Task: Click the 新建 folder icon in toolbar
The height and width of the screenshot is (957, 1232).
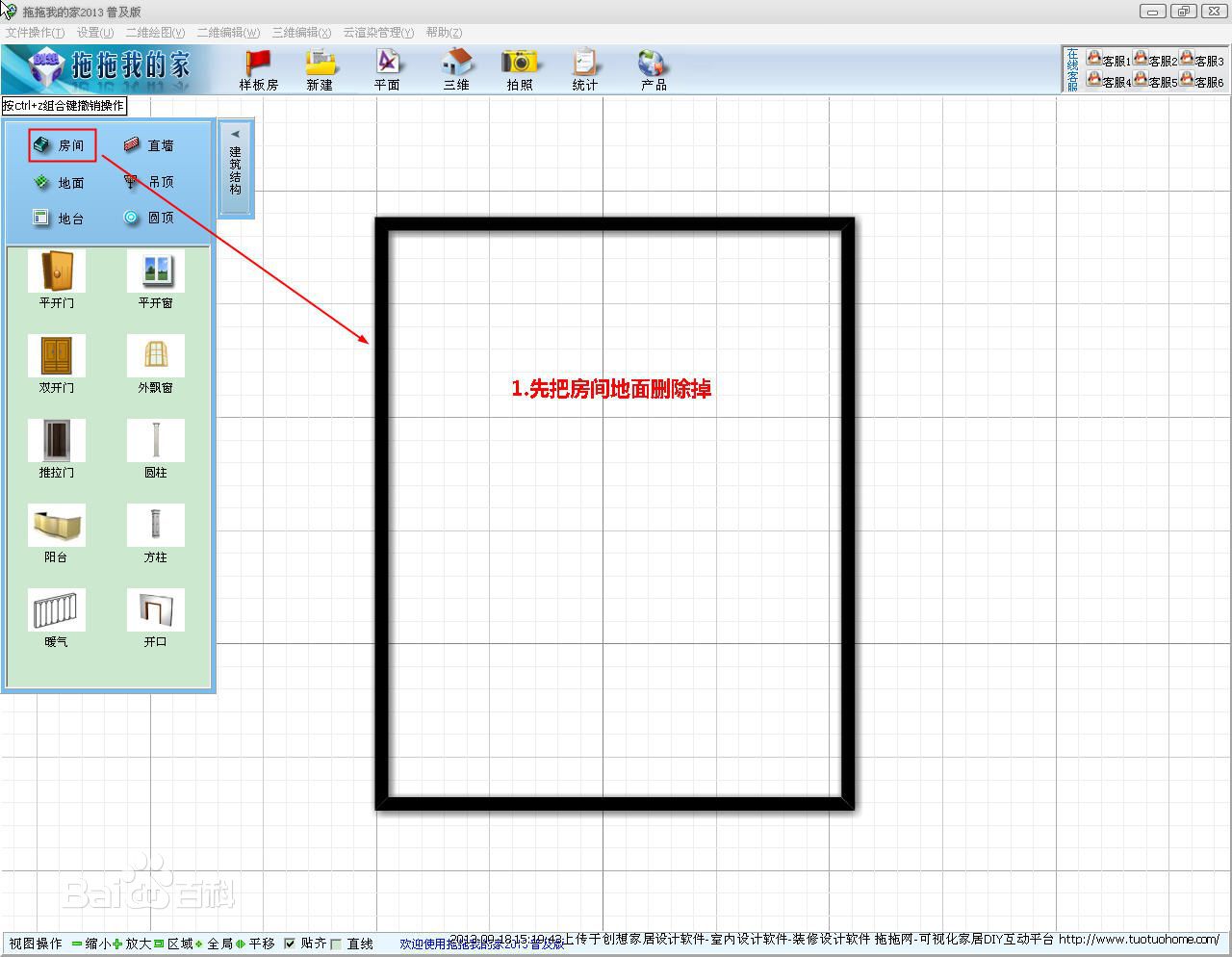Action: [320, 68]
